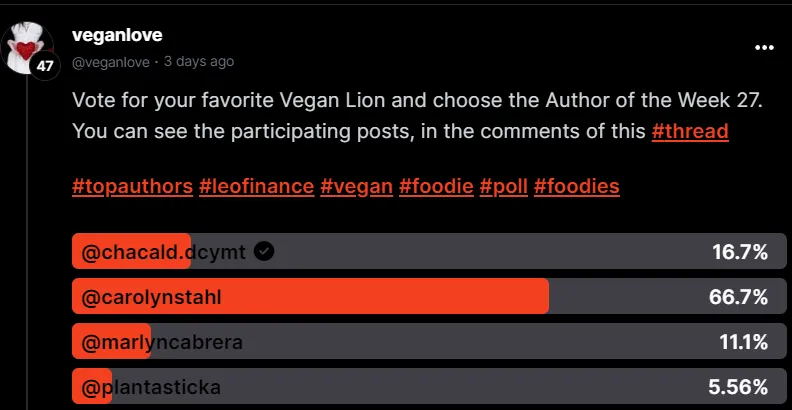Click the 11.1% poll result value
Viewport: 792px width, 410px height.
(743, 343)
